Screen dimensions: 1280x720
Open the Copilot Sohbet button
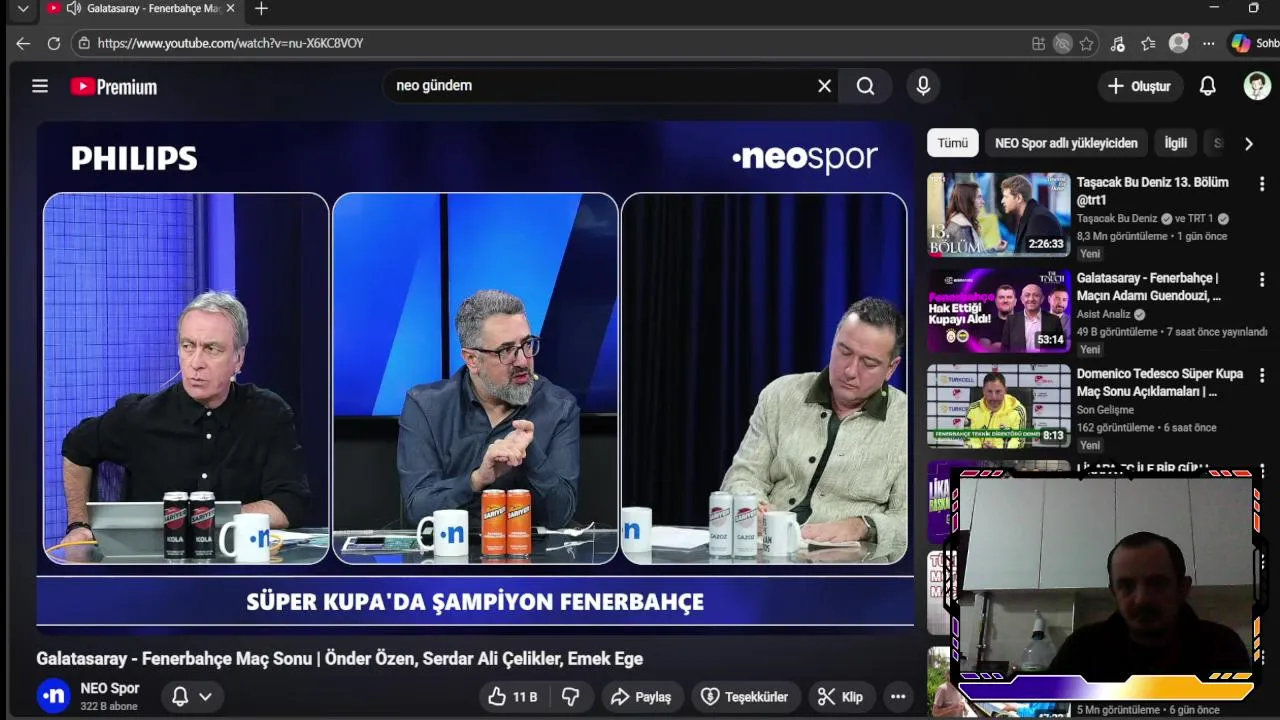pos(1255,43)
